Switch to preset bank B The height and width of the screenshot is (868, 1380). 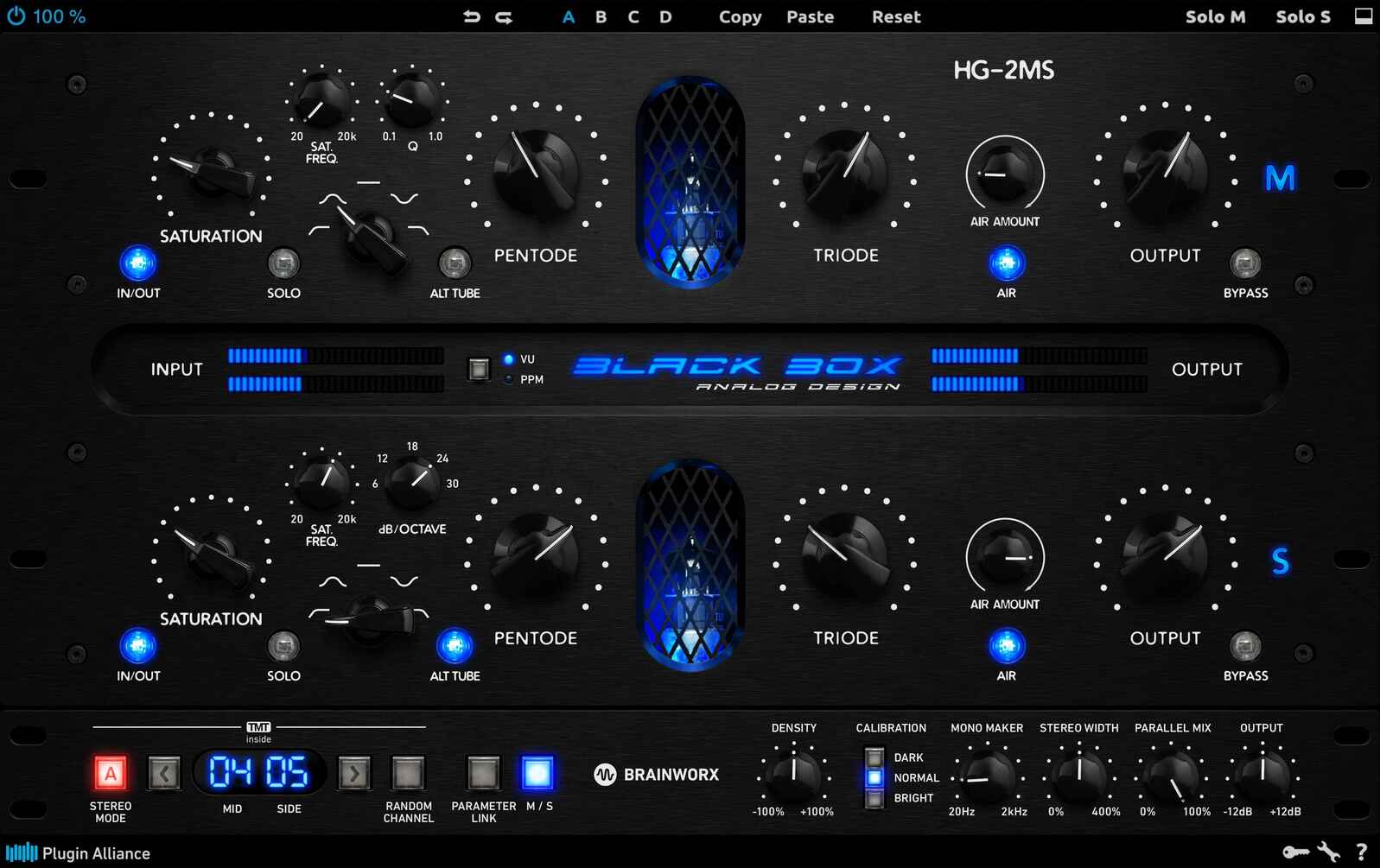click(601, 16)
